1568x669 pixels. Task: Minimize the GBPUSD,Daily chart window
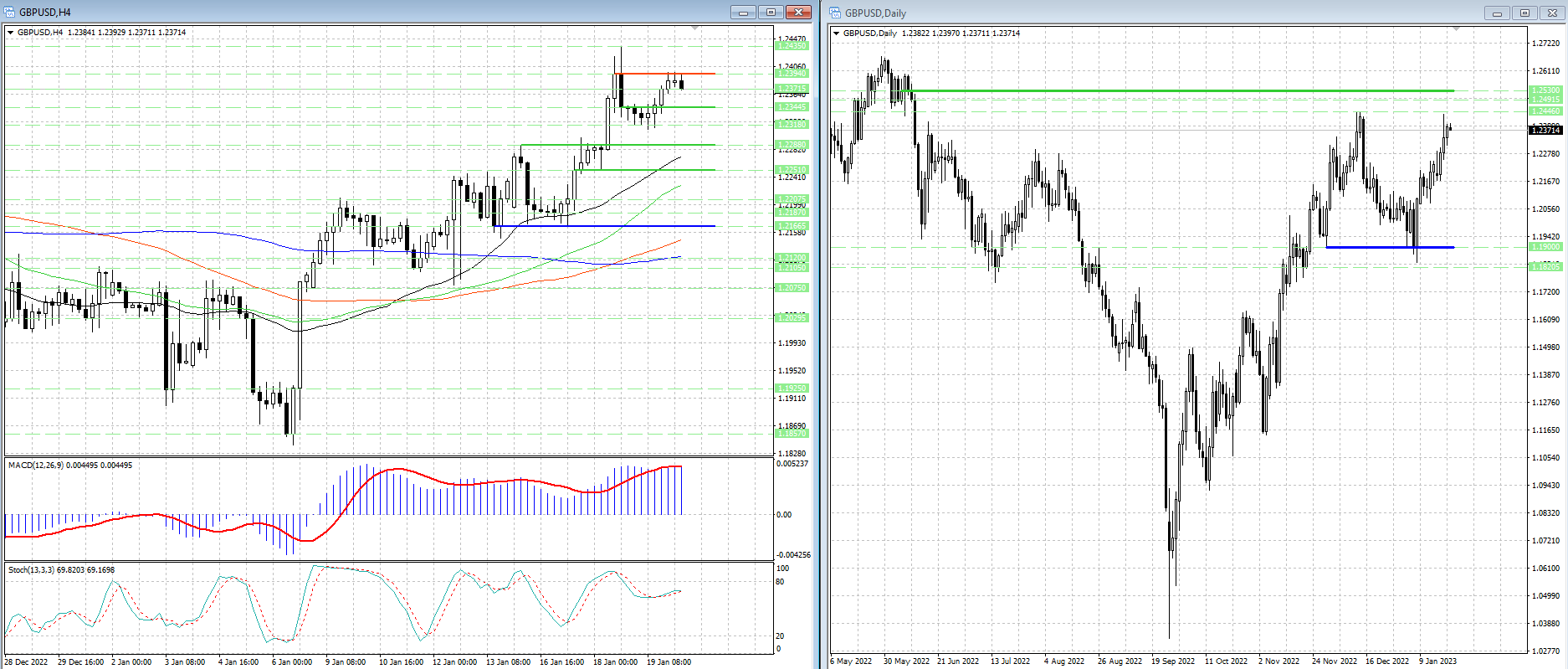1497,13
